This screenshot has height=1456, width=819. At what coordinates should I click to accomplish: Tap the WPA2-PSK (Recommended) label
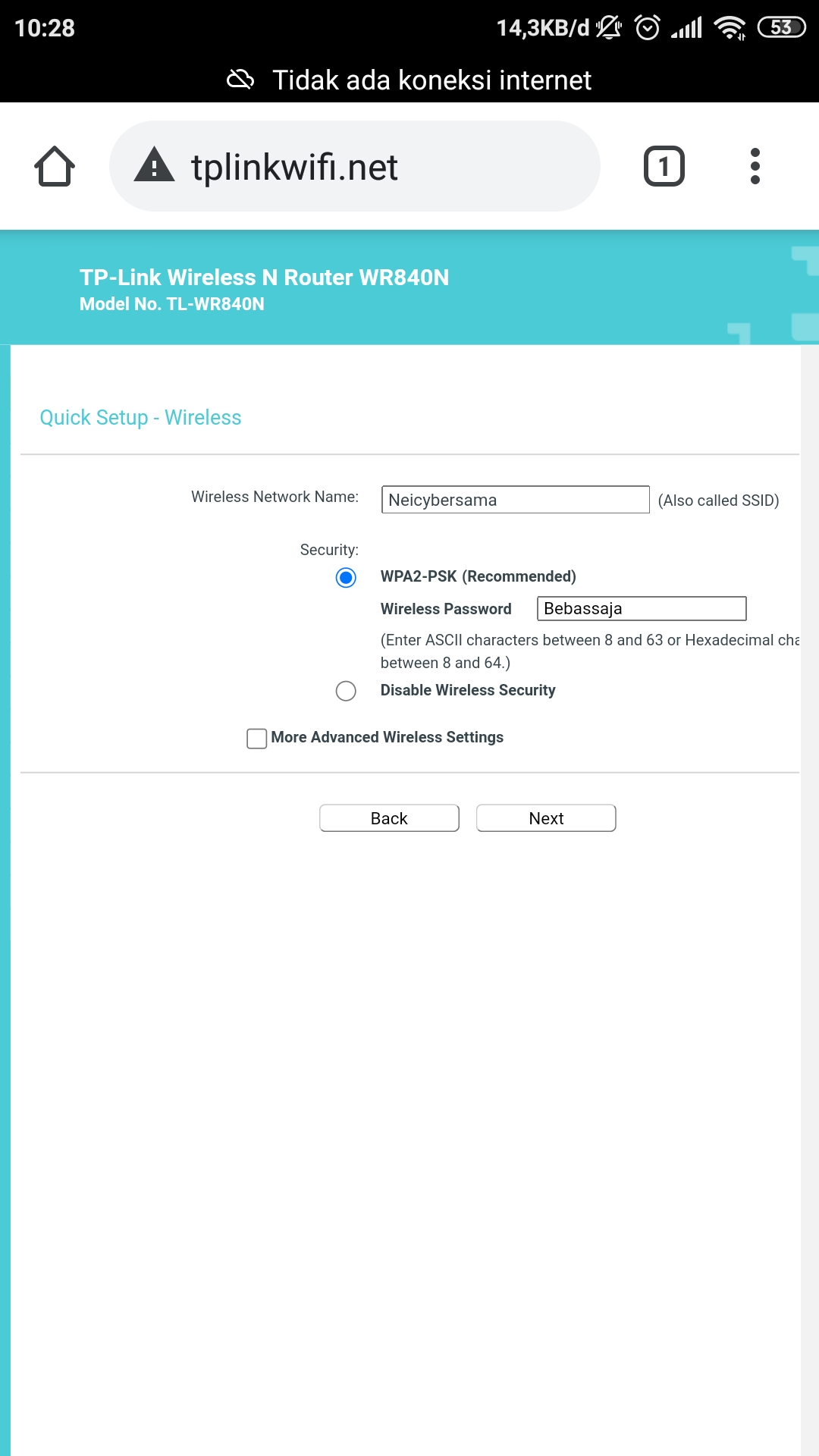(479, 576)
